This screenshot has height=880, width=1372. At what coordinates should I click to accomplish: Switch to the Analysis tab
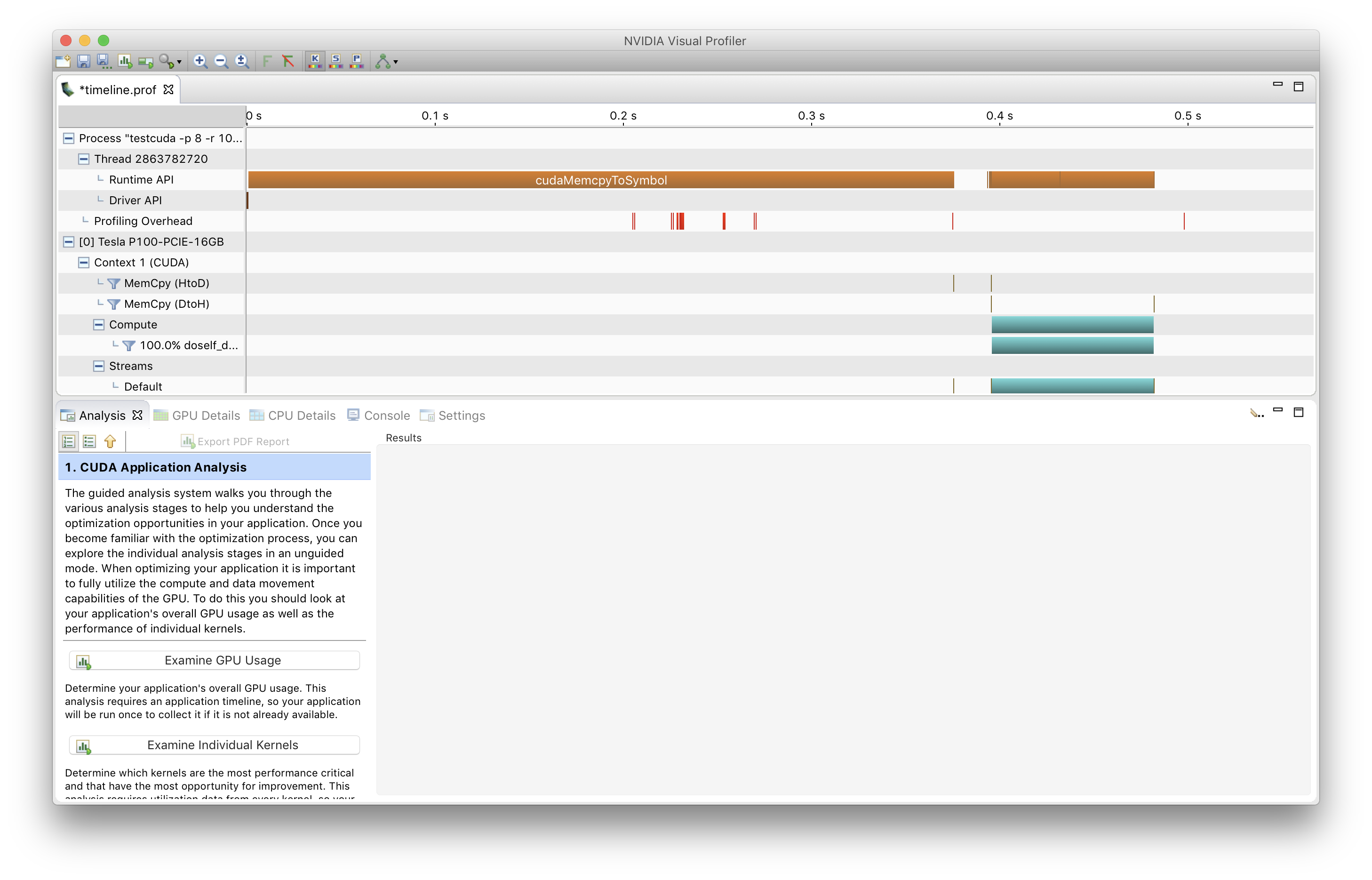coord(102,416)
